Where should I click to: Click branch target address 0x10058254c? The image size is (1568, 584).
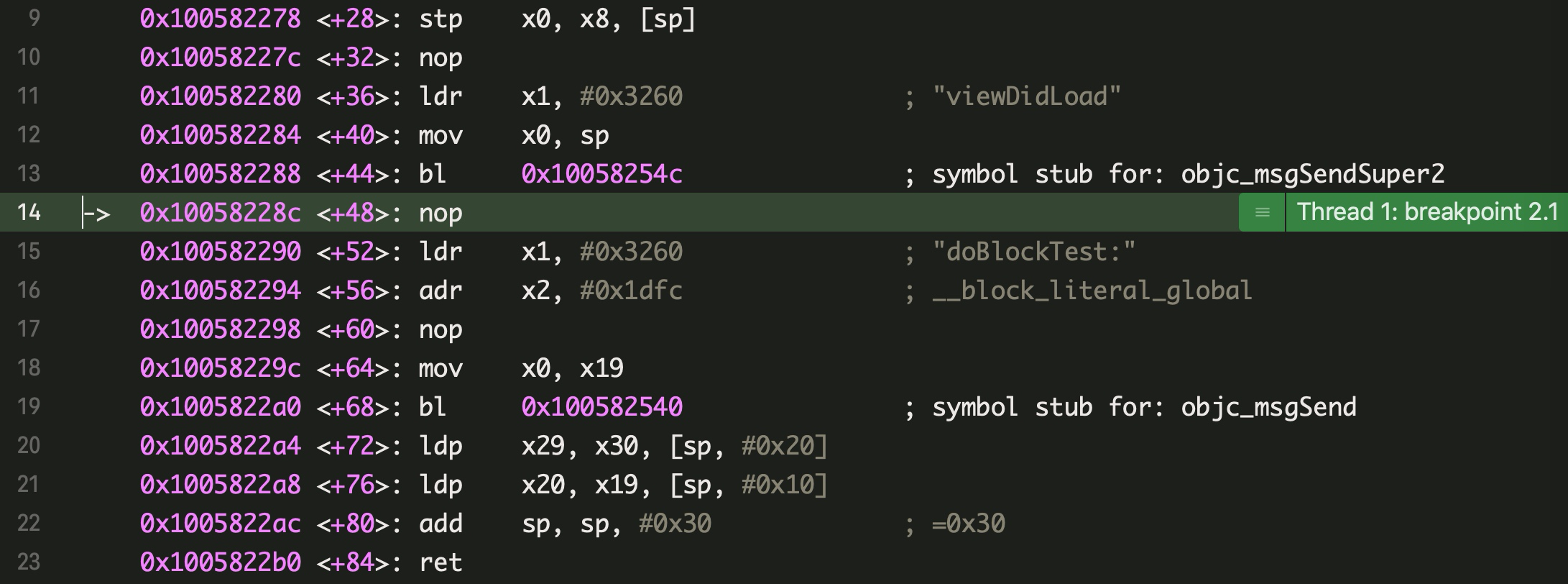601,174
